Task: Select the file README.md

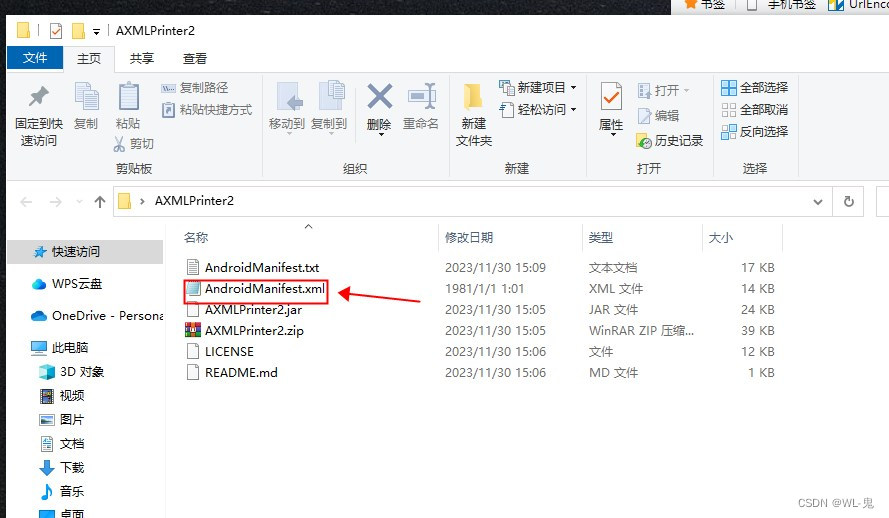Action: (x=241, y=372)
